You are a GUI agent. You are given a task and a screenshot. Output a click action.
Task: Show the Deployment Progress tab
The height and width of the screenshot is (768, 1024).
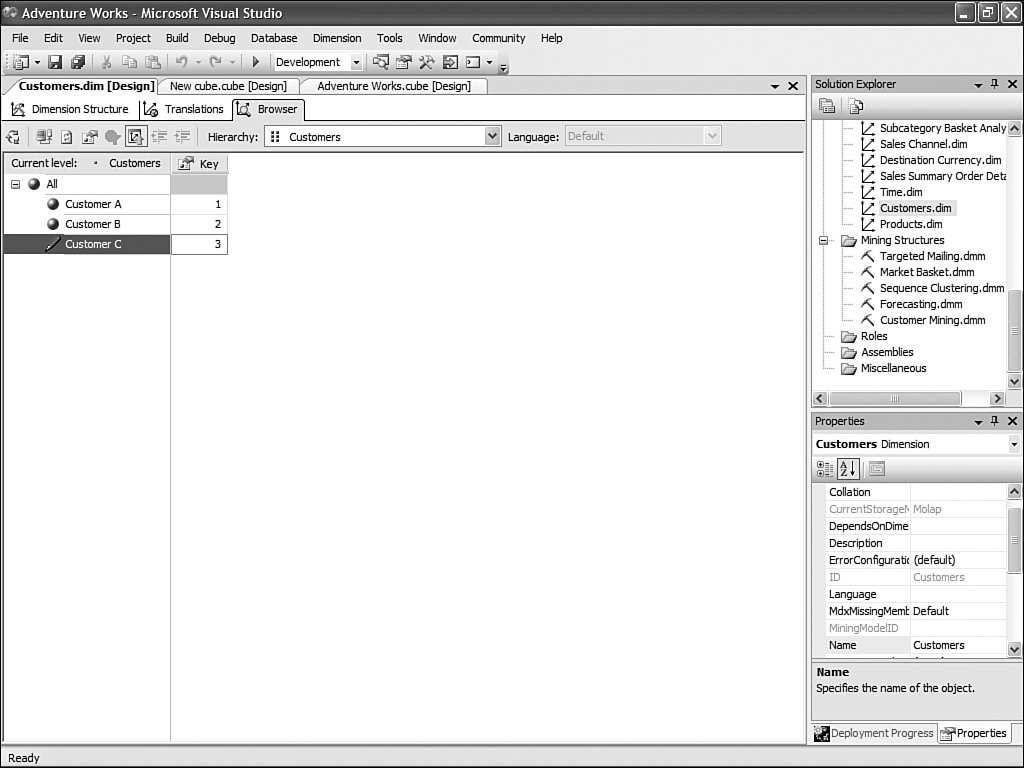point(874,733)
